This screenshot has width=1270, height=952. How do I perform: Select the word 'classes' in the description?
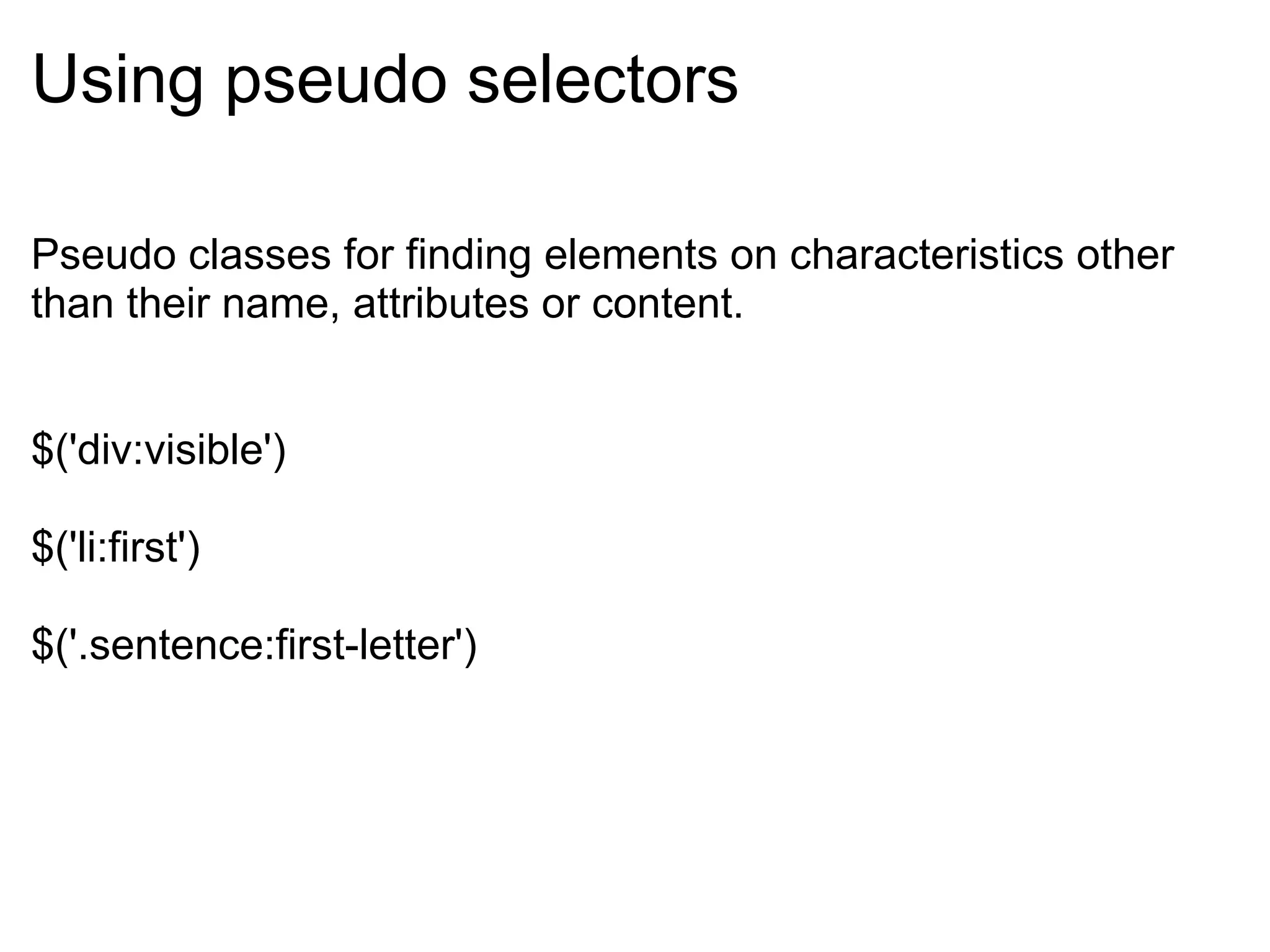[260, 255]
